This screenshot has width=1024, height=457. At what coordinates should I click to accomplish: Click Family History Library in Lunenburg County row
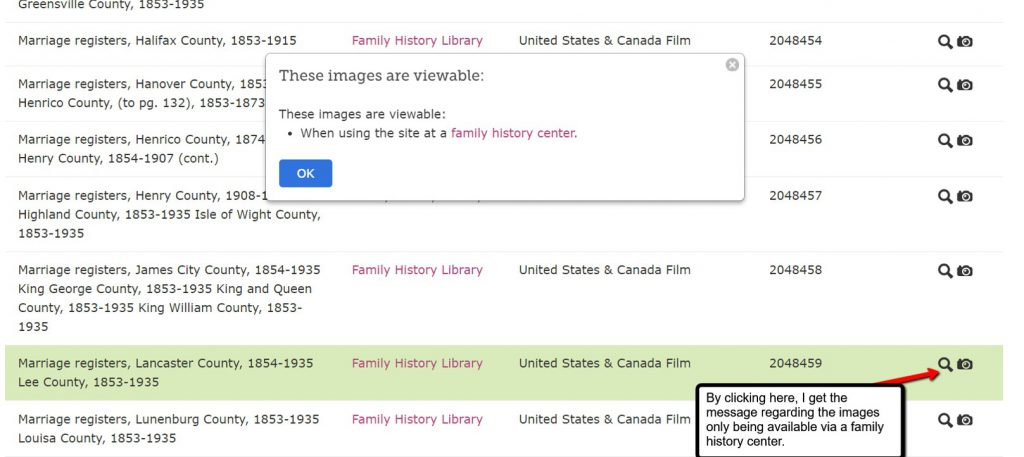coord(417,420)
